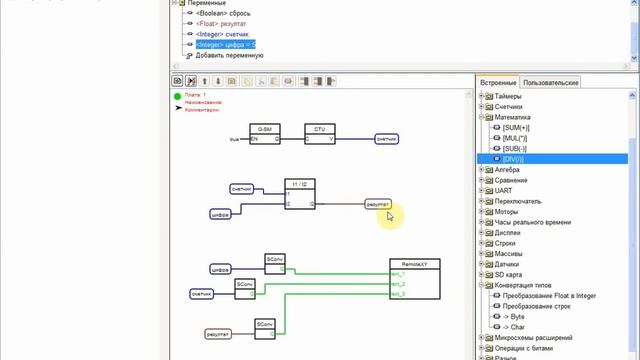Expand Часы реального времени folder
640x360 pixels.
click(481, 222)
